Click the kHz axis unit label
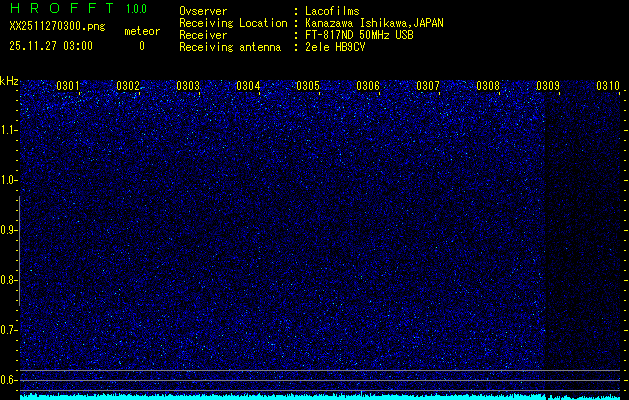 click(x=9, y=80)
